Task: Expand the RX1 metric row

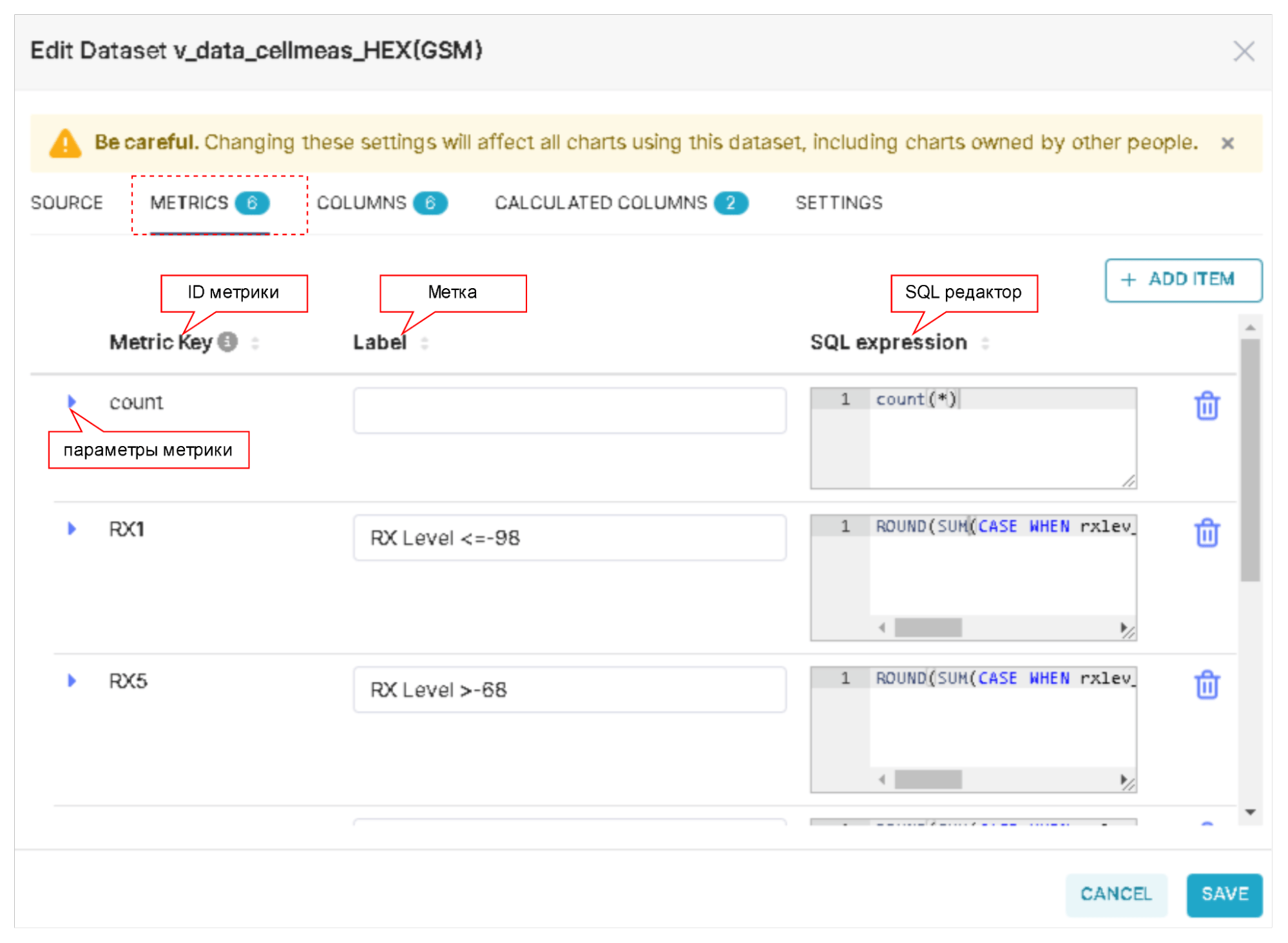Action: [72, 529]
